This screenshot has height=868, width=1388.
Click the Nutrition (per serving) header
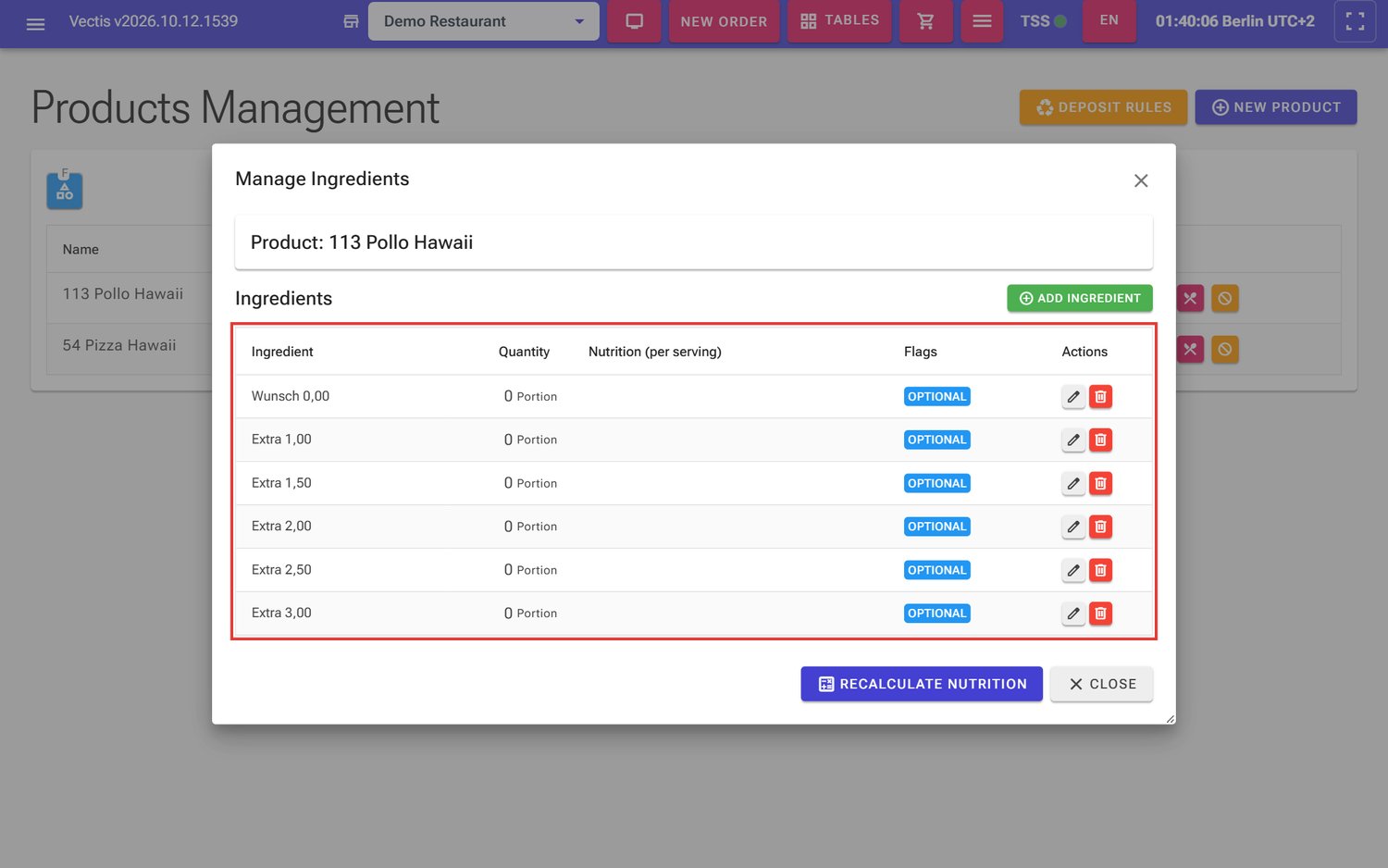pos(655,352)
